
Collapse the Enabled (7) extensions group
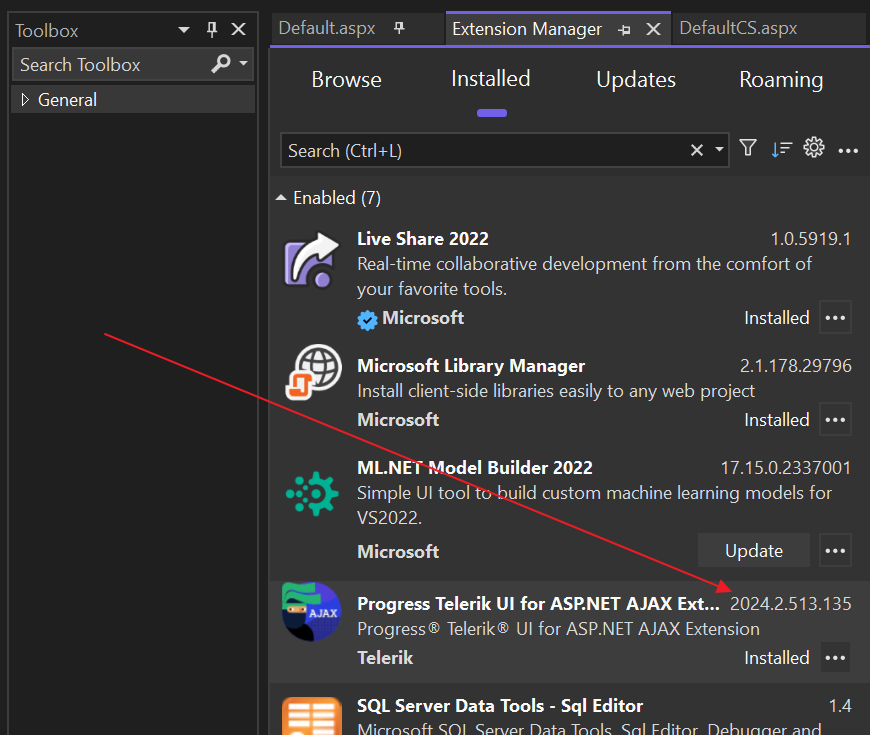pos(281,197)
